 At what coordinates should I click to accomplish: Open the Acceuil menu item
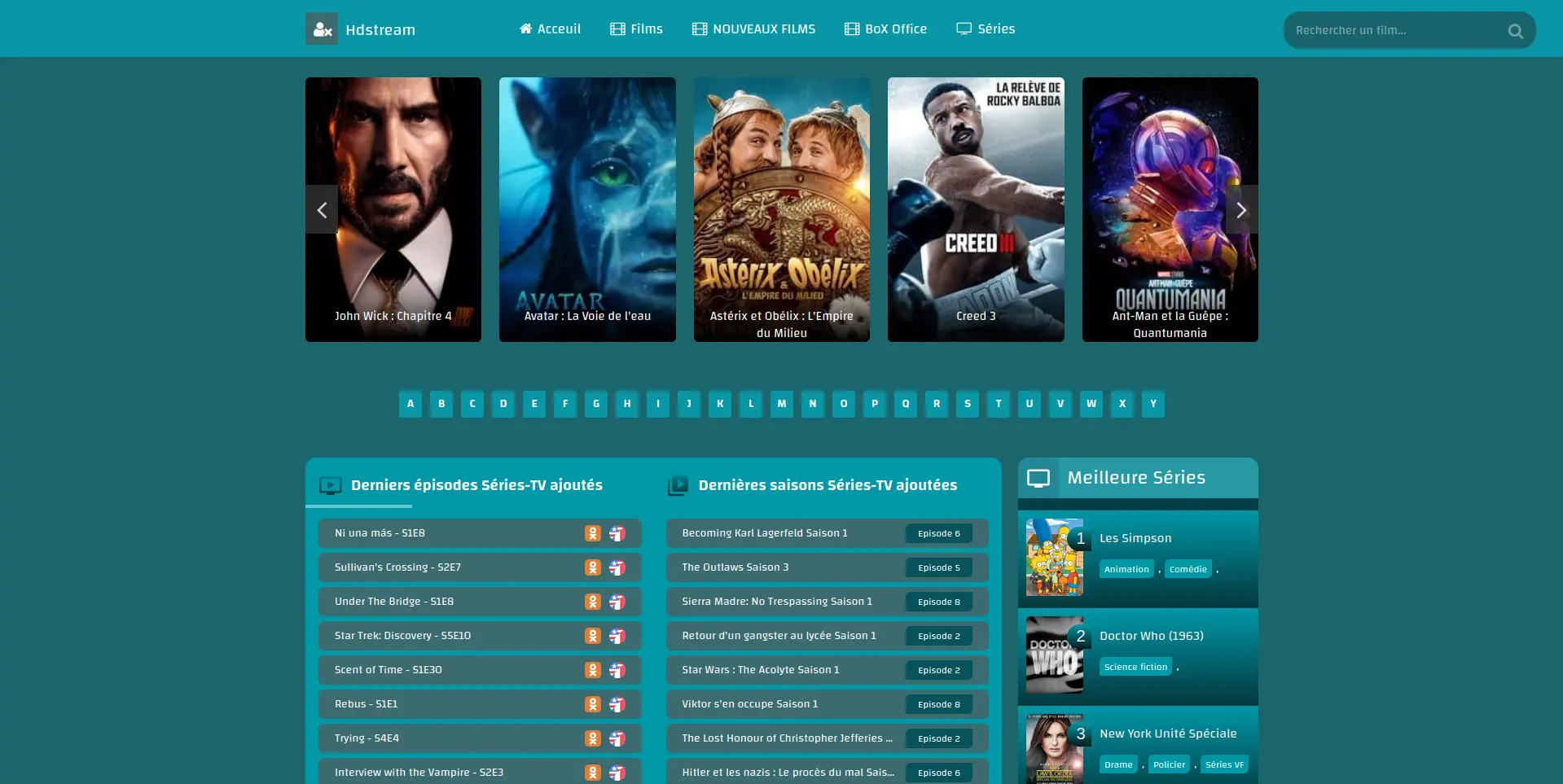550,28
